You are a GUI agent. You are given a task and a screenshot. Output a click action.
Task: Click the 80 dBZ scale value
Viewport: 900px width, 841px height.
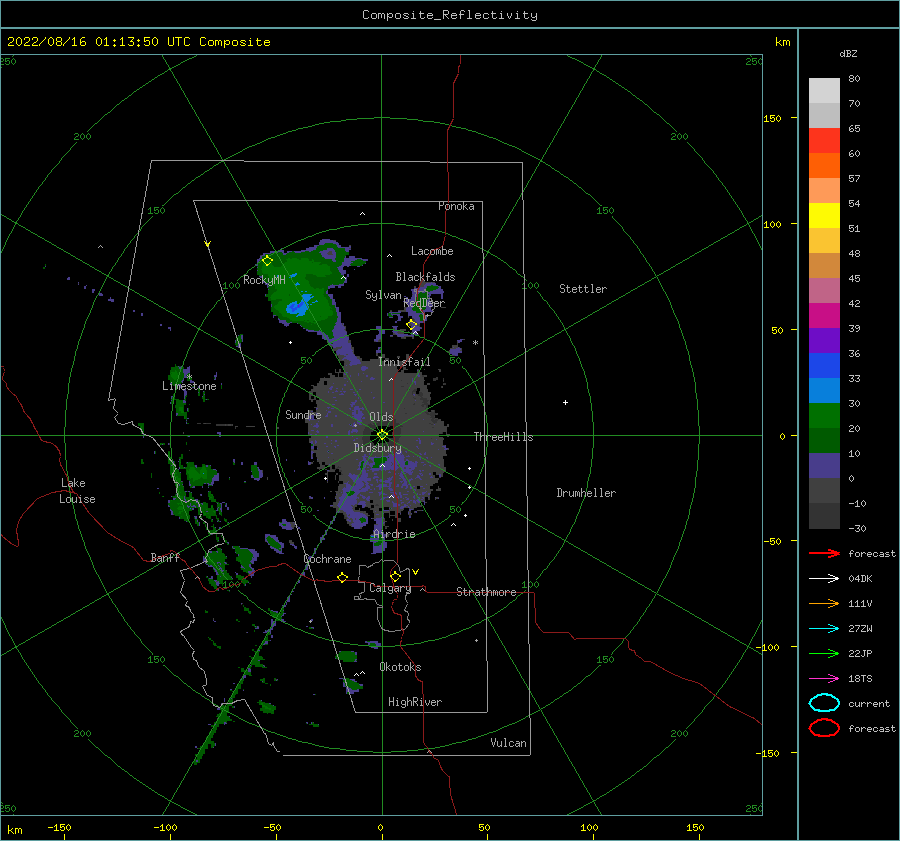tap(854, 78)
